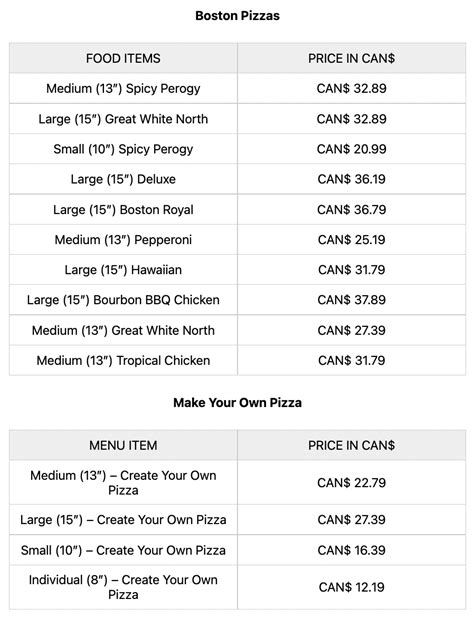The width and height of the screenshot is (474, 619).
Task: Click Large (15") Bourbon BBQ Chicken item
Action: (123, 300)
